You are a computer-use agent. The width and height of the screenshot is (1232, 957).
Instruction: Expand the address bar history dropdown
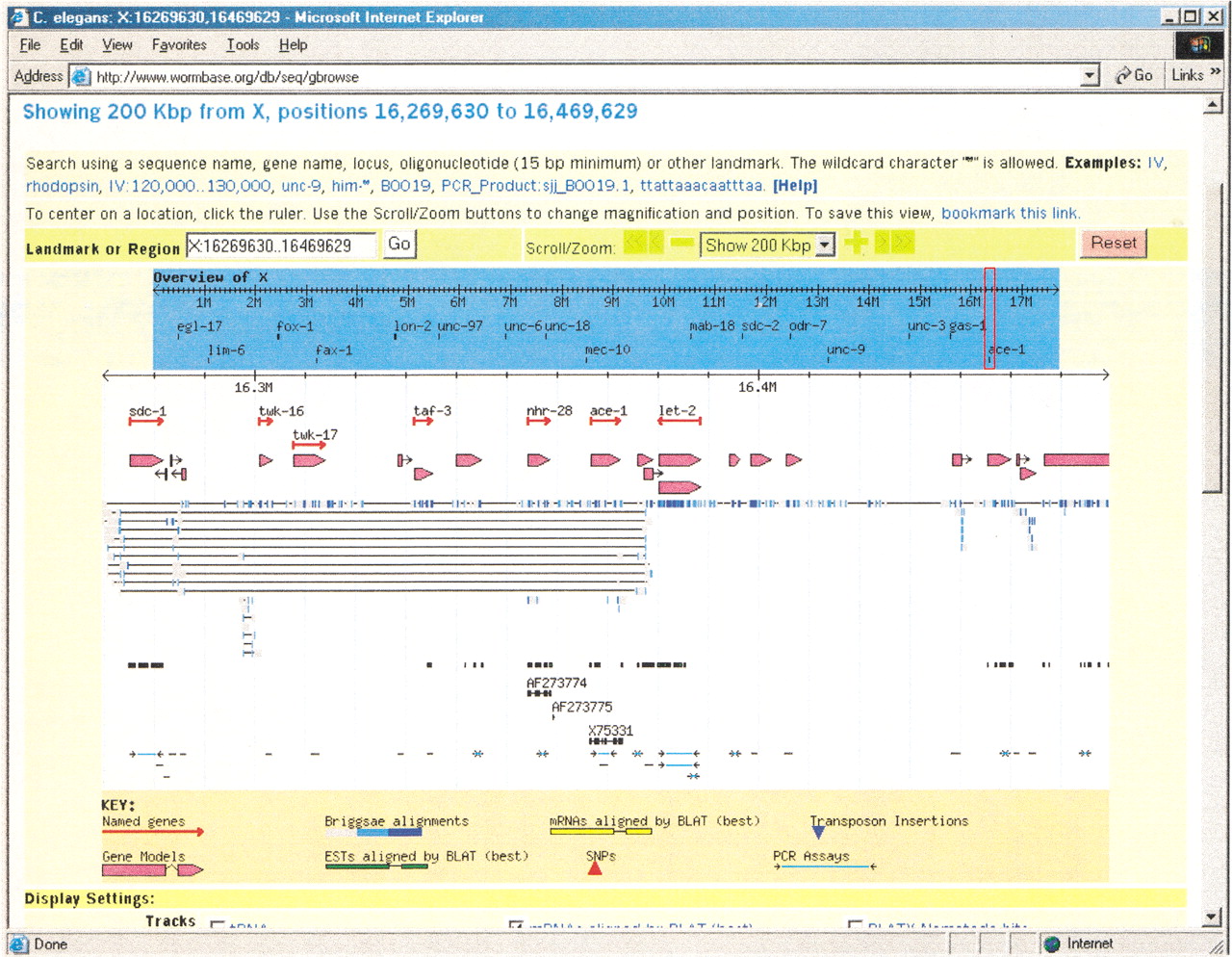(1090, 76)
